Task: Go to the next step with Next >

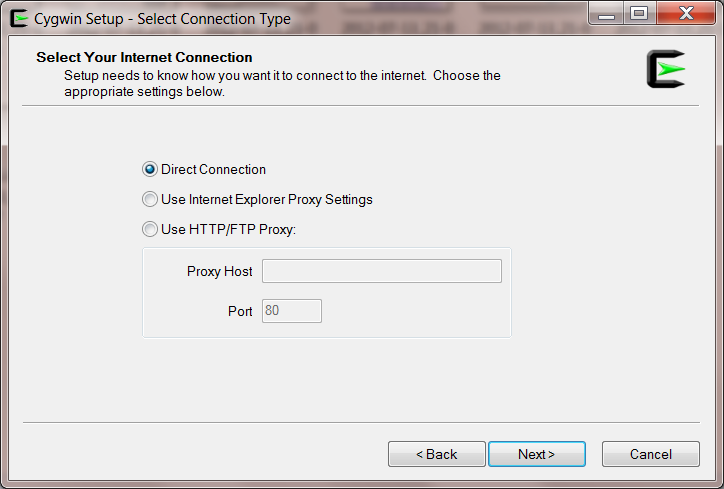Action: click(x=537, y=454)
